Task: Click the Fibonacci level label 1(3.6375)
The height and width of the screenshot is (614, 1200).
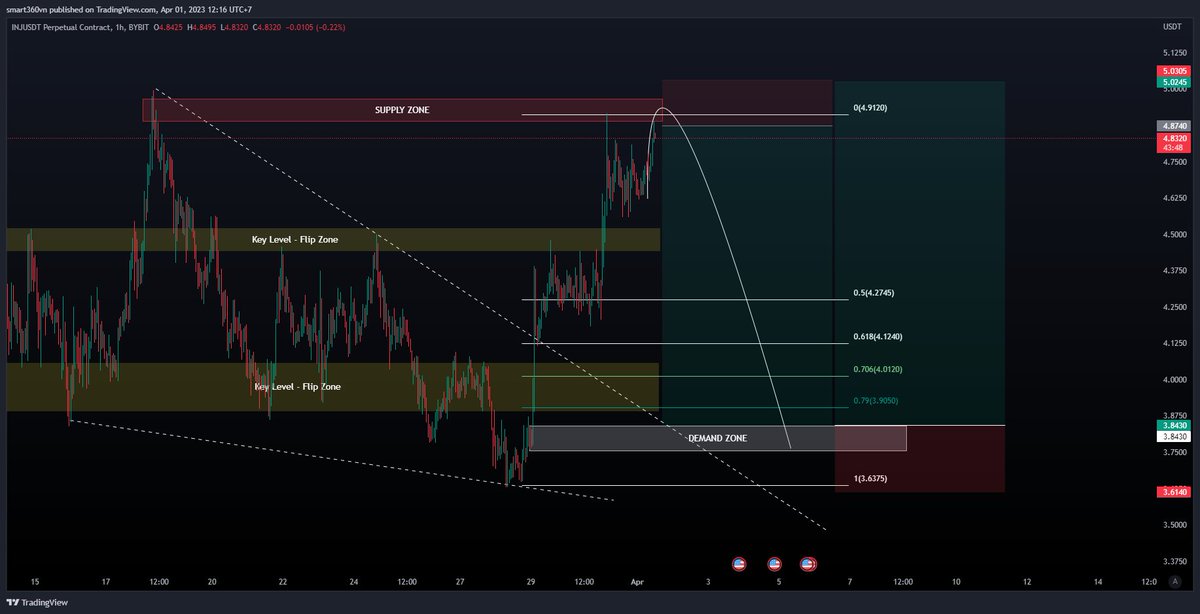Action: (x=870, y=479)
